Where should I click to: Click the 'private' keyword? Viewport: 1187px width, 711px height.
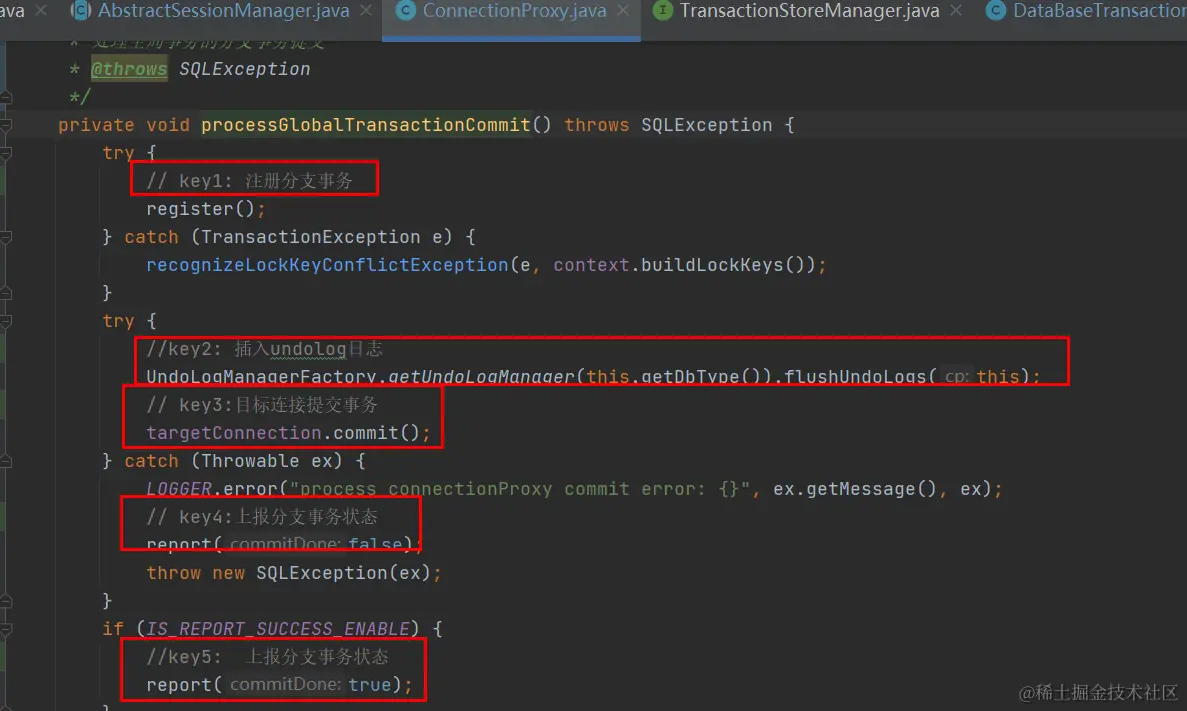(96, 125)
